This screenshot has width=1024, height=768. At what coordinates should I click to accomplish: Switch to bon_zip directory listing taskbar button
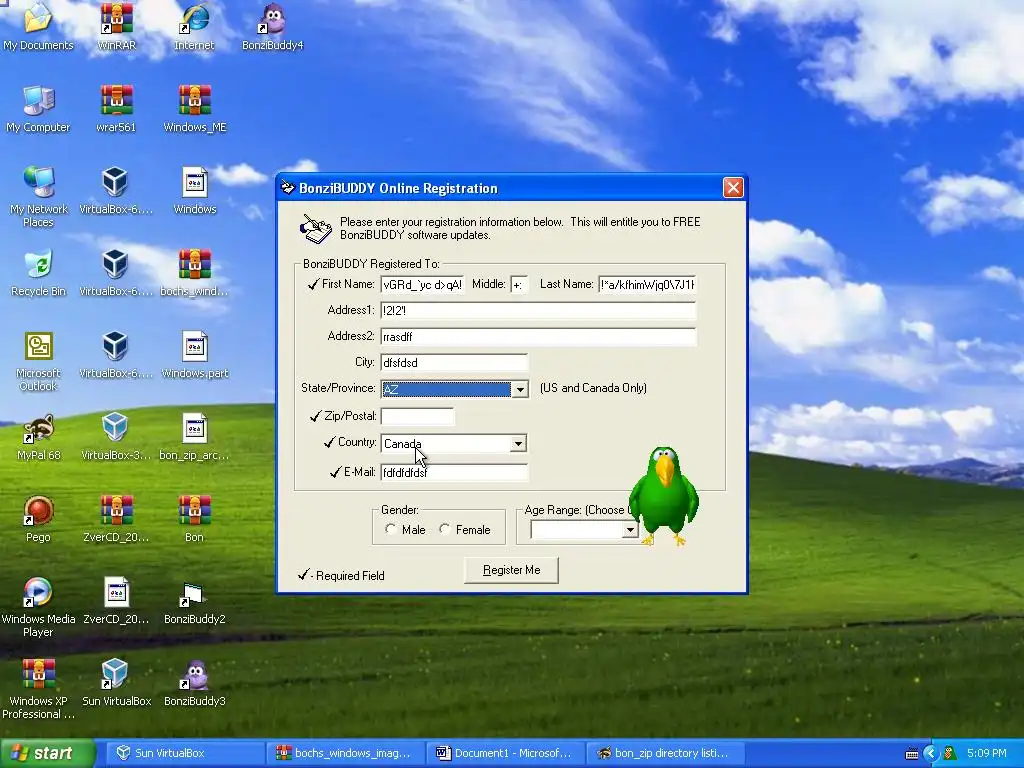pos(666,753)
